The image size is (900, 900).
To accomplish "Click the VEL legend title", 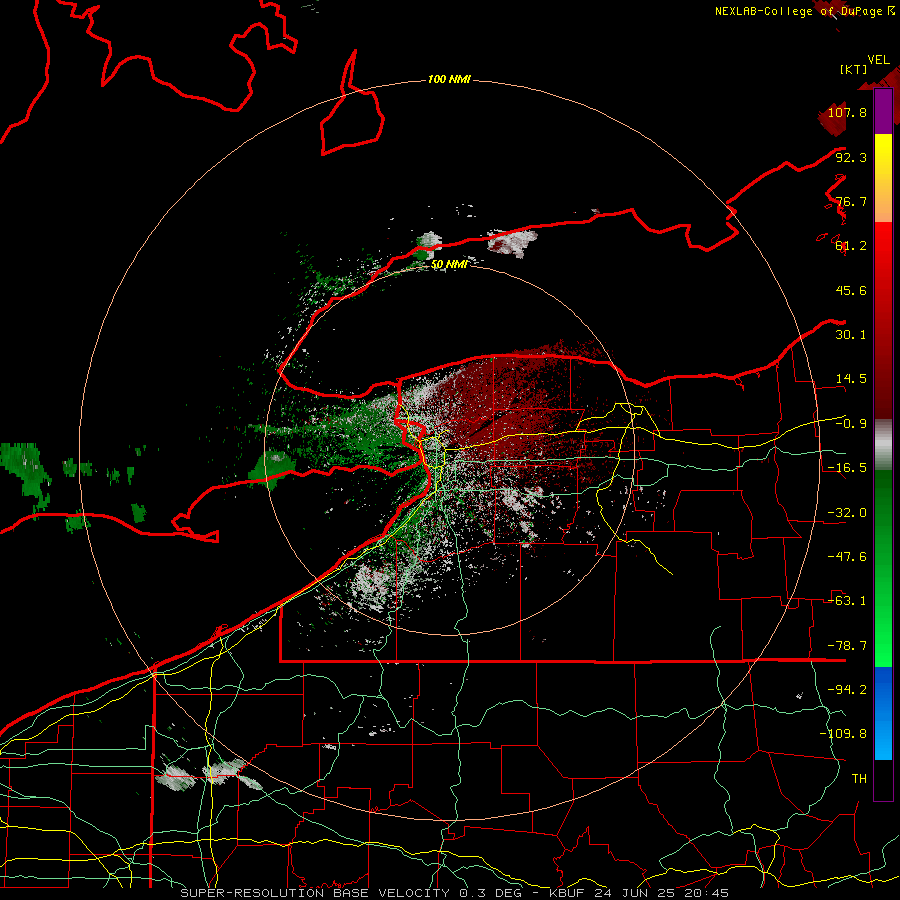I will (878, 60).
